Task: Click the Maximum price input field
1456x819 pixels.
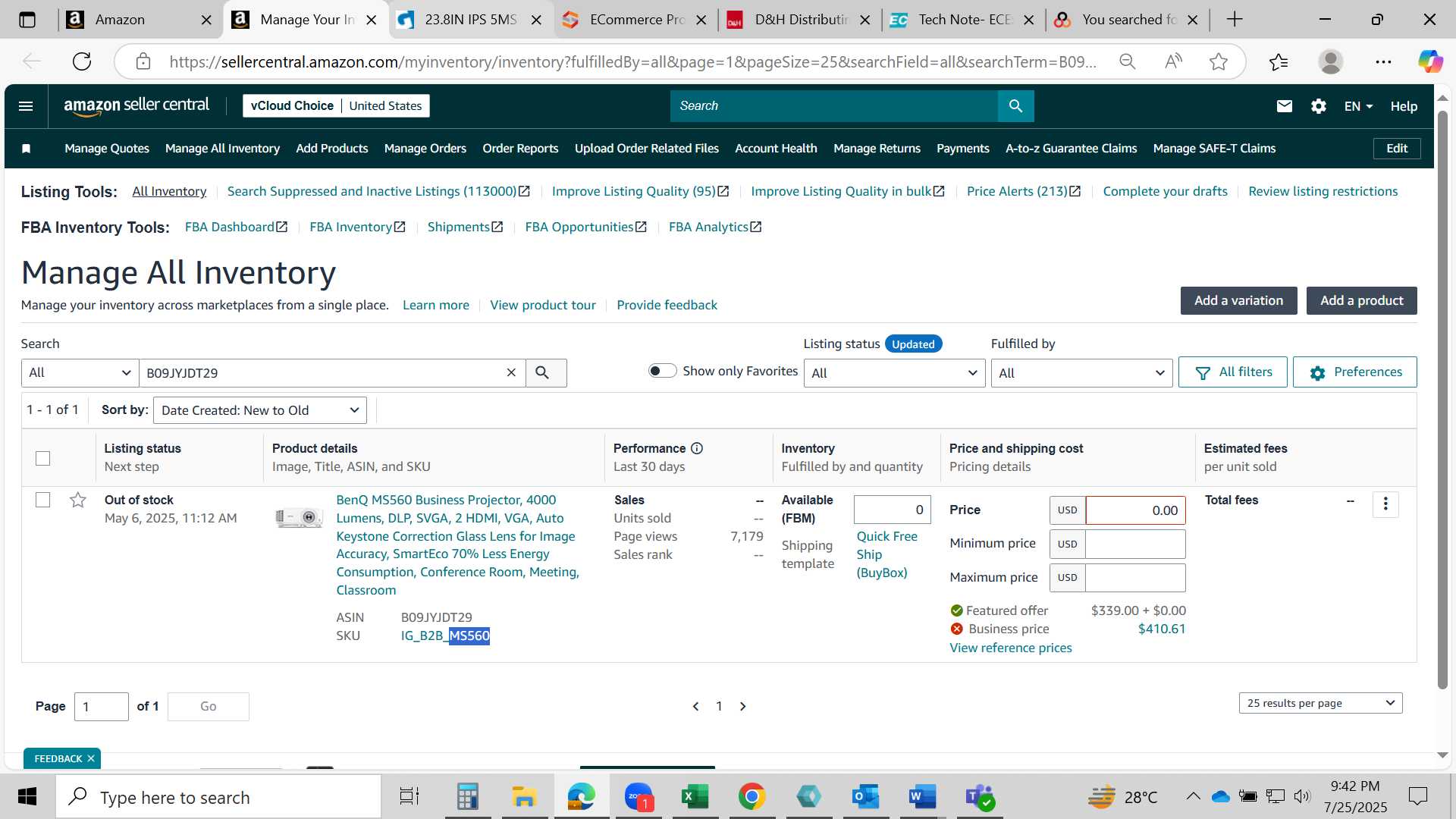Action: point(1134,577)
